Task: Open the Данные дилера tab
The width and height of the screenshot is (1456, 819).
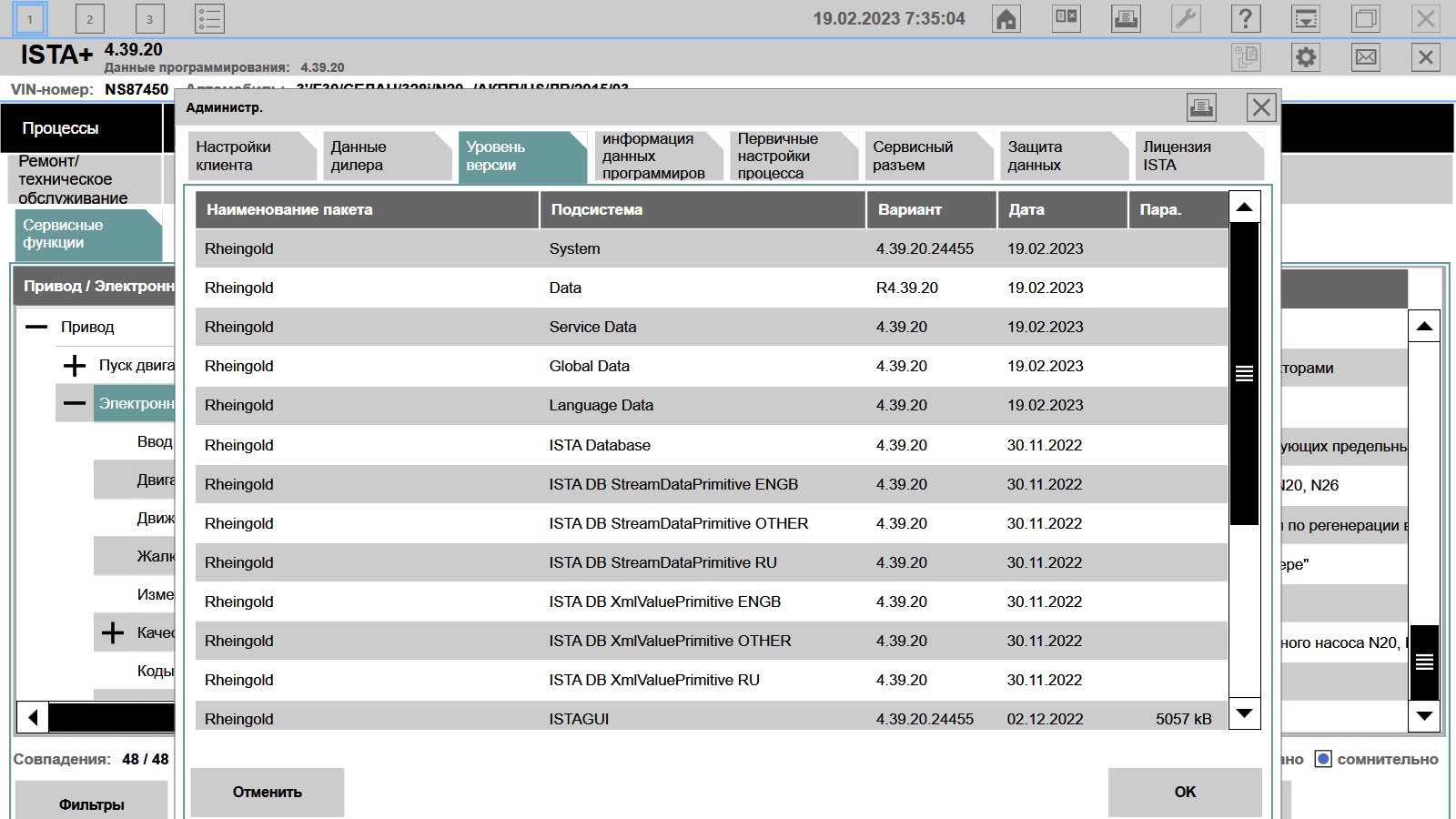Action: click(388, 157)
